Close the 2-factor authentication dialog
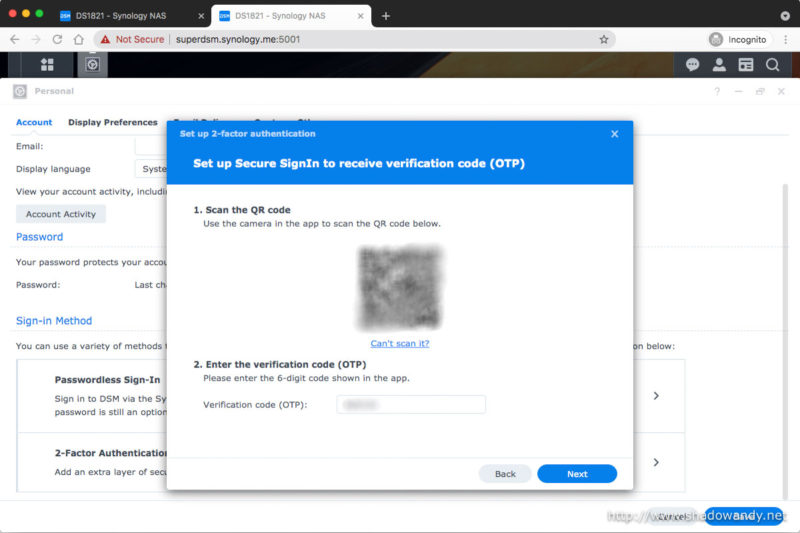 tap(614, 134)
